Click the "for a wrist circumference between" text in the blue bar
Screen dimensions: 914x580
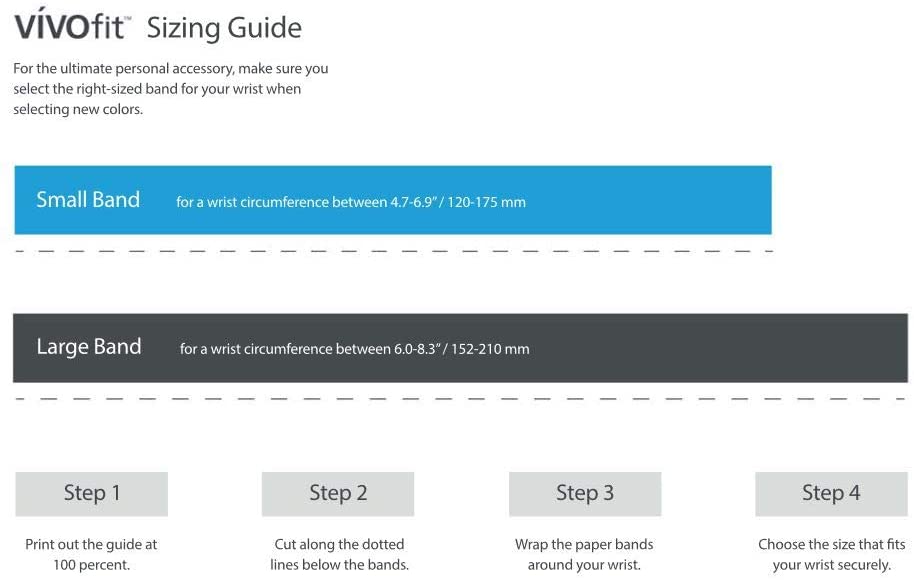click(x=281, y=202)
